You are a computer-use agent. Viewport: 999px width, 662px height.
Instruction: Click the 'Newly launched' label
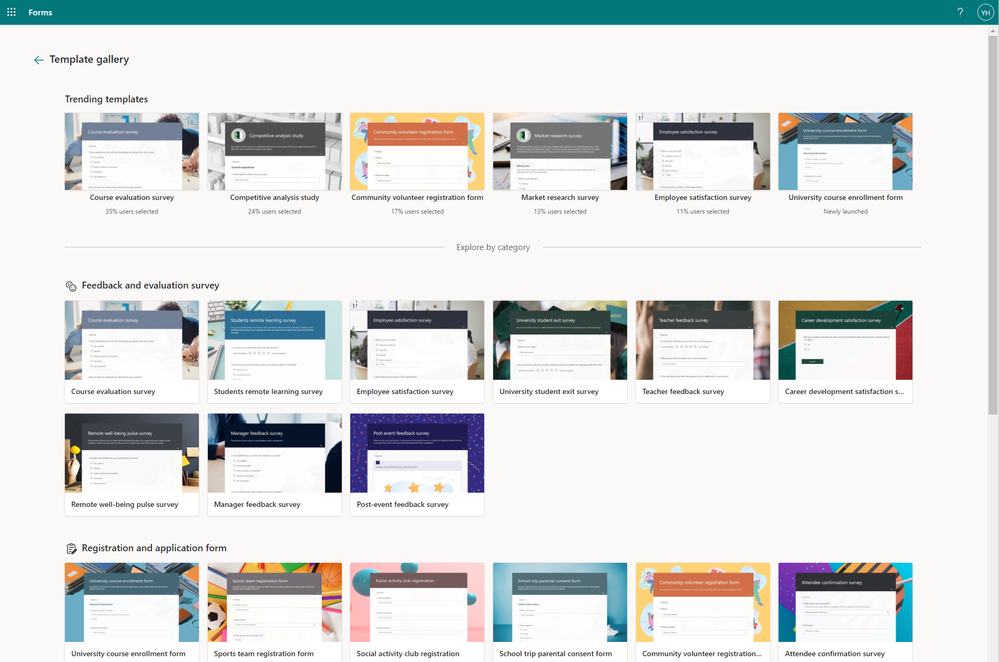[845, 212]
